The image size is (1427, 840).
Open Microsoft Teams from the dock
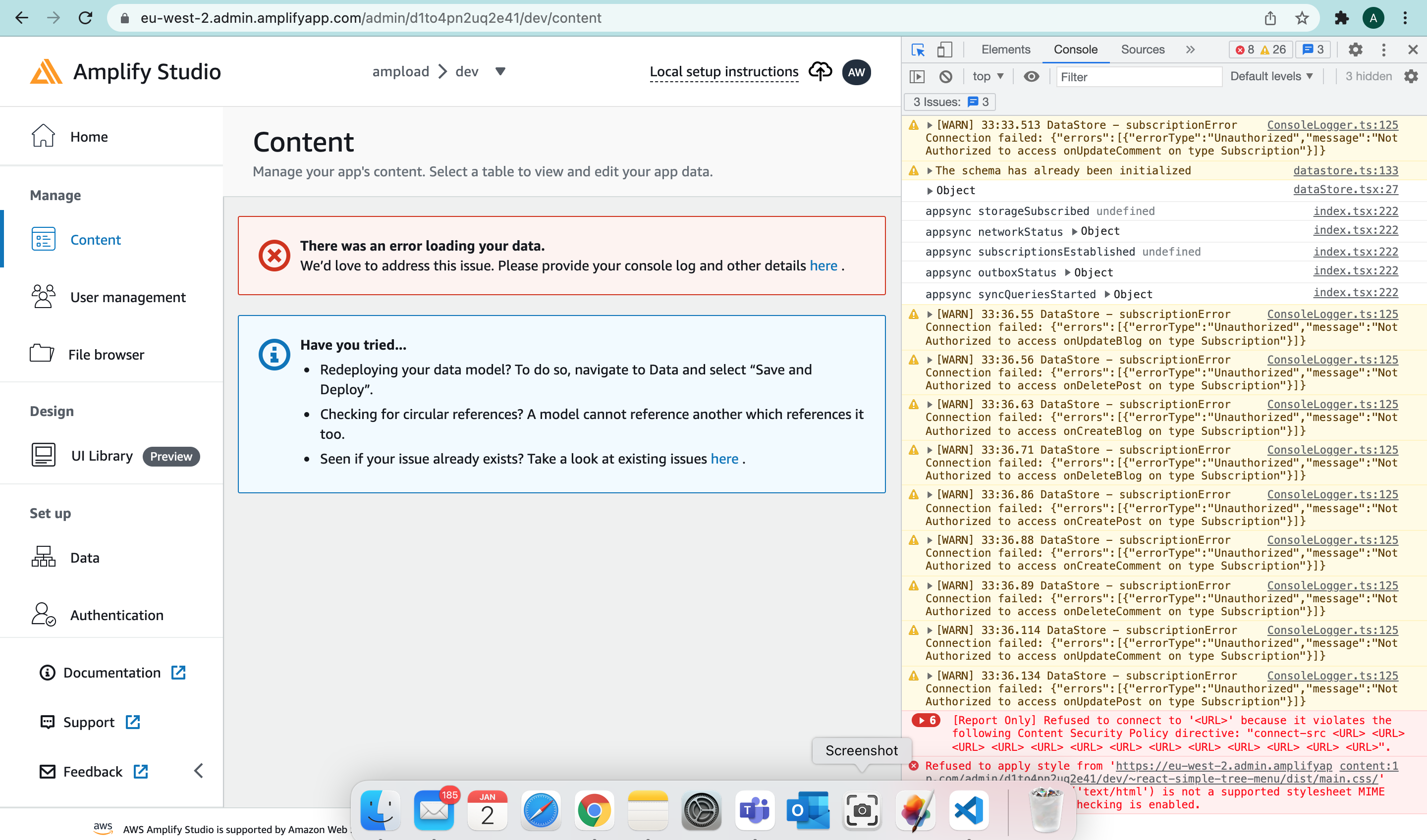coord(754,810)
